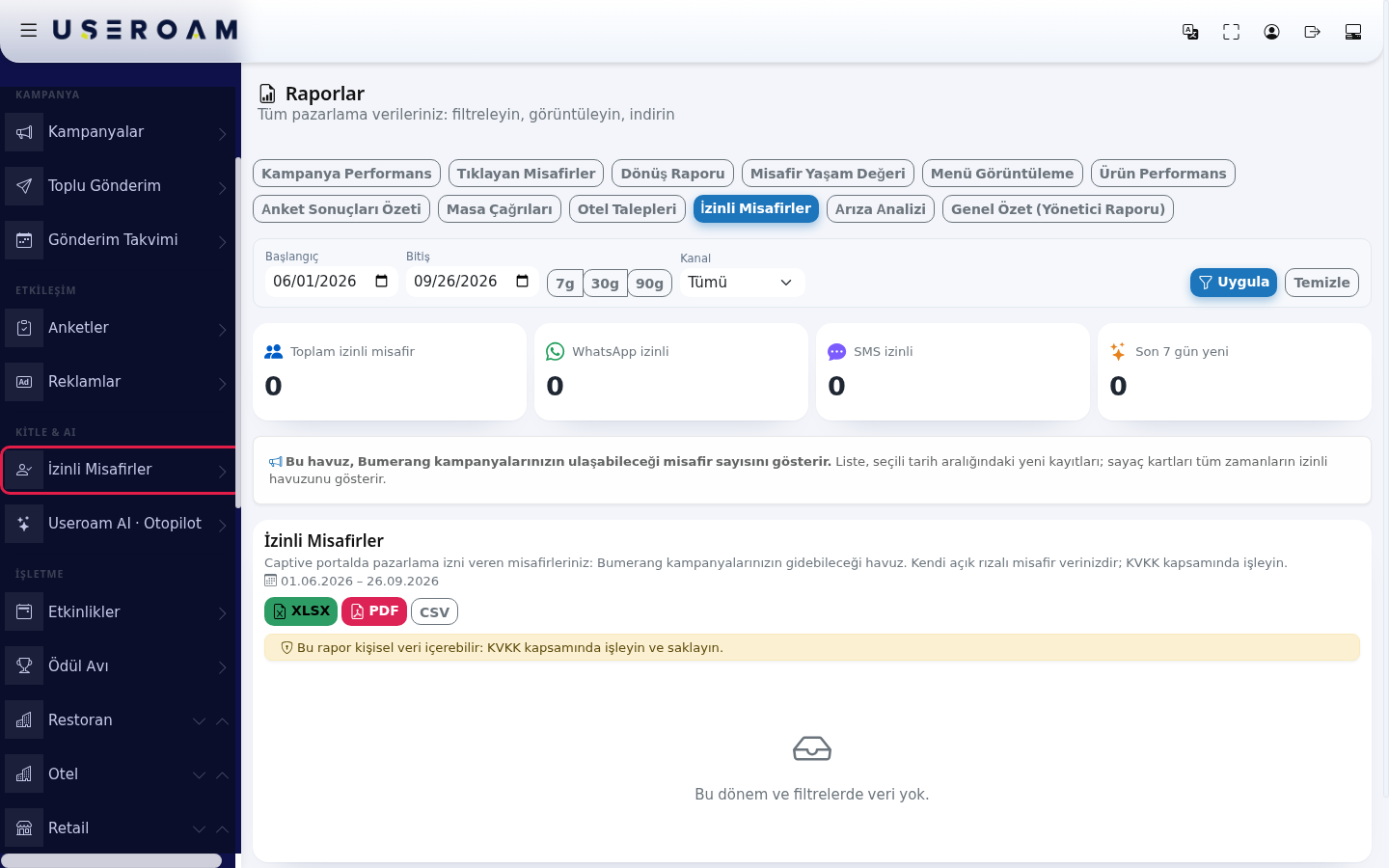Download report as PDF
This screenshot has height=868, width=1389.
pos(374,611)
